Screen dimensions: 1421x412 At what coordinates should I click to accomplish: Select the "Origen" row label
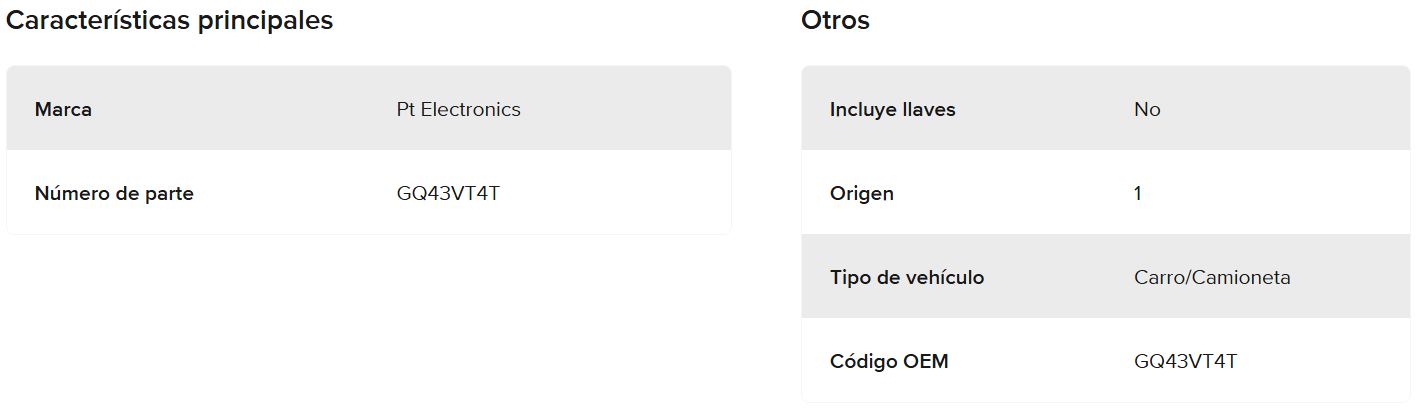point(861,193)
